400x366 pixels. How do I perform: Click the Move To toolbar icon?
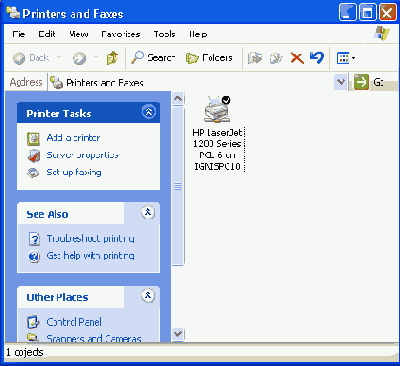[255, 58]
